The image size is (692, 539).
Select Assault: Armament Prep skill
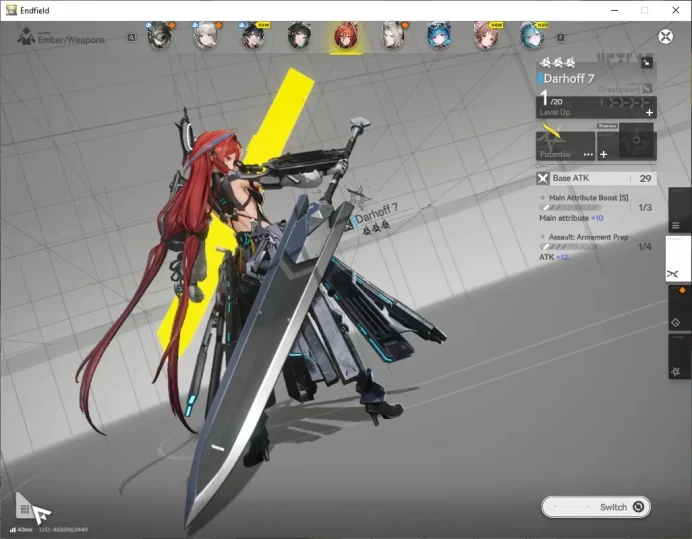[588, 237]
